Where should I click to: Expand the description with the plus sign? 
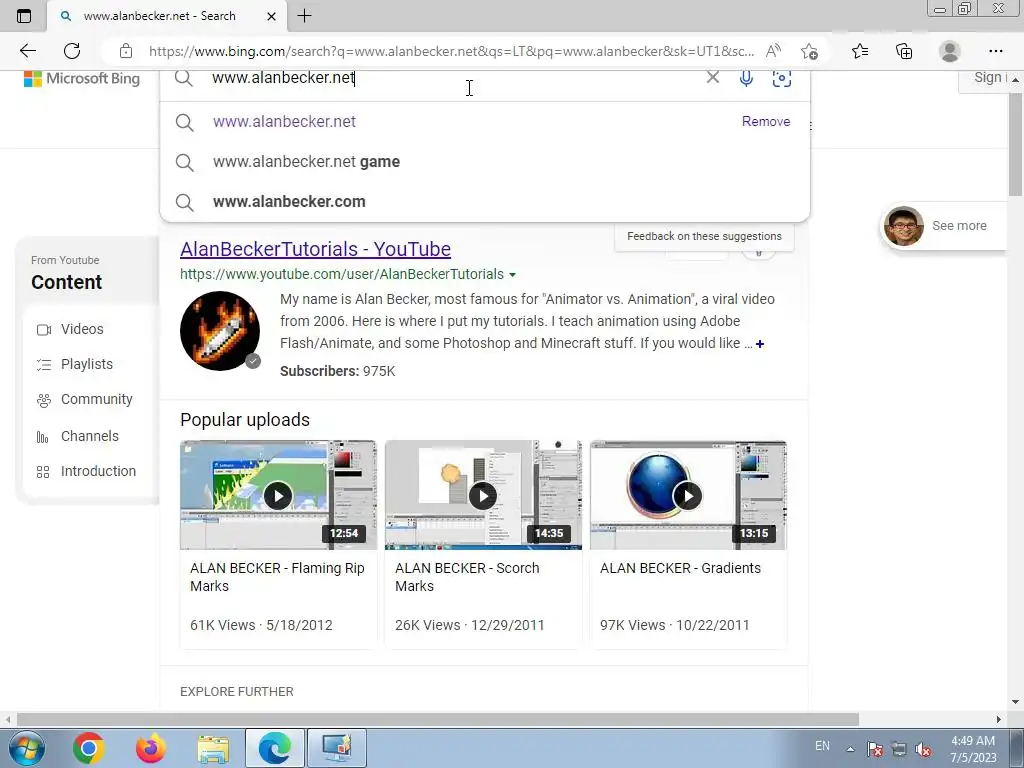click(x=760, y=344)
